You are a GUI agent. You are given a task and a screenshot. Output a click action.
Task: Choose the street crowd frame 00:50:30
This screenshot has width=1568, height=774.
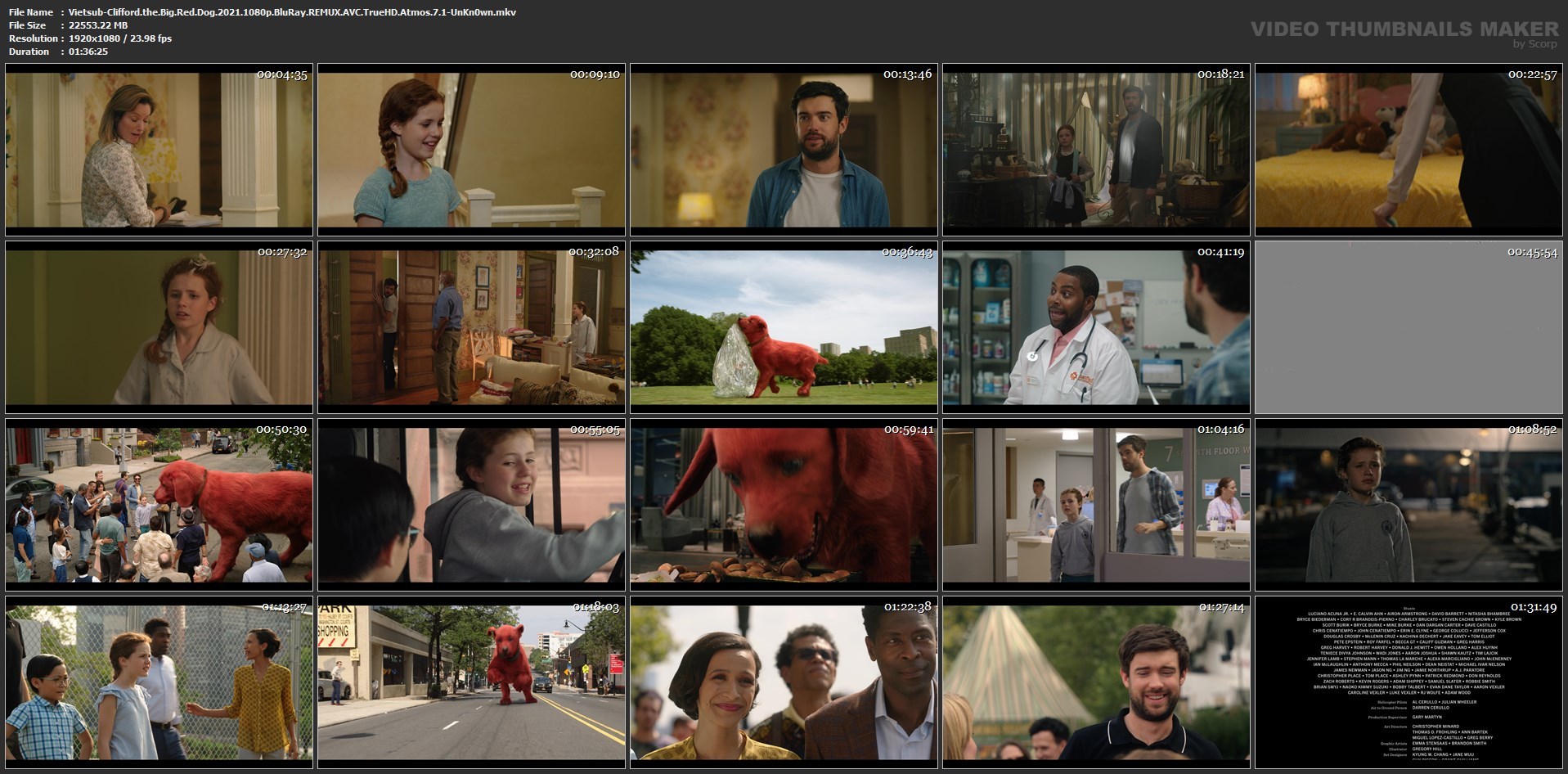[159, 505]
